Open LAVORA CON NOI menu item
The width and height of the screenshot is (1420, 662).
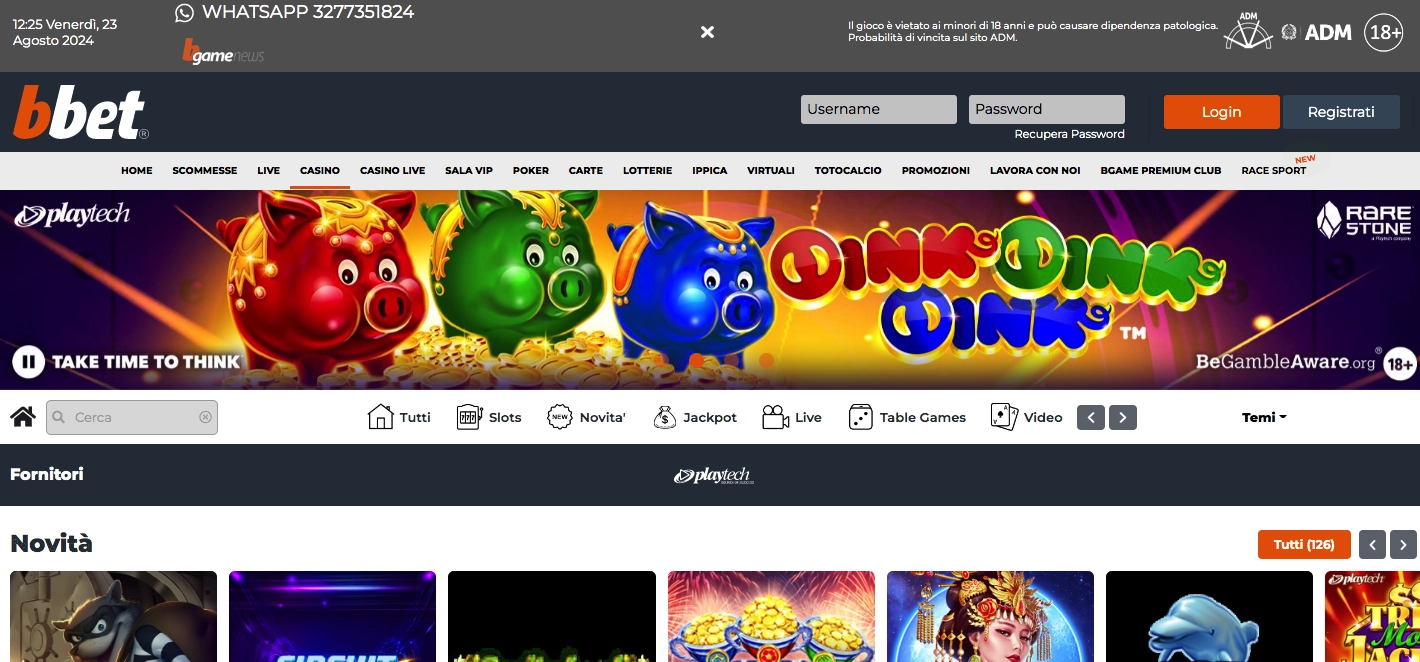click(x=1035, y=171)
